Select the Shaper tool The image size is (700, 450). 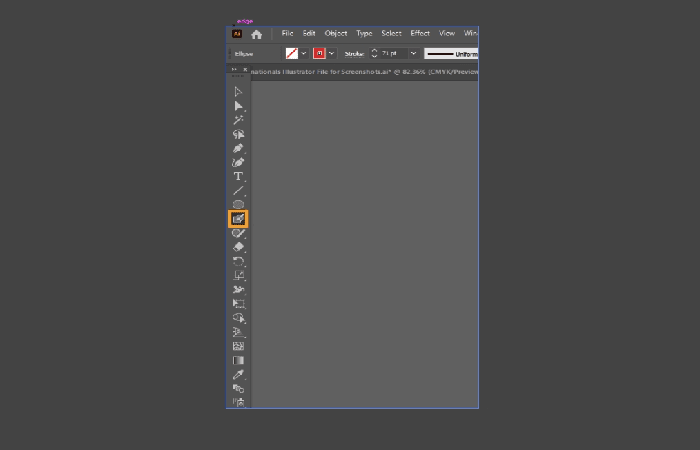tap(238, 233)
